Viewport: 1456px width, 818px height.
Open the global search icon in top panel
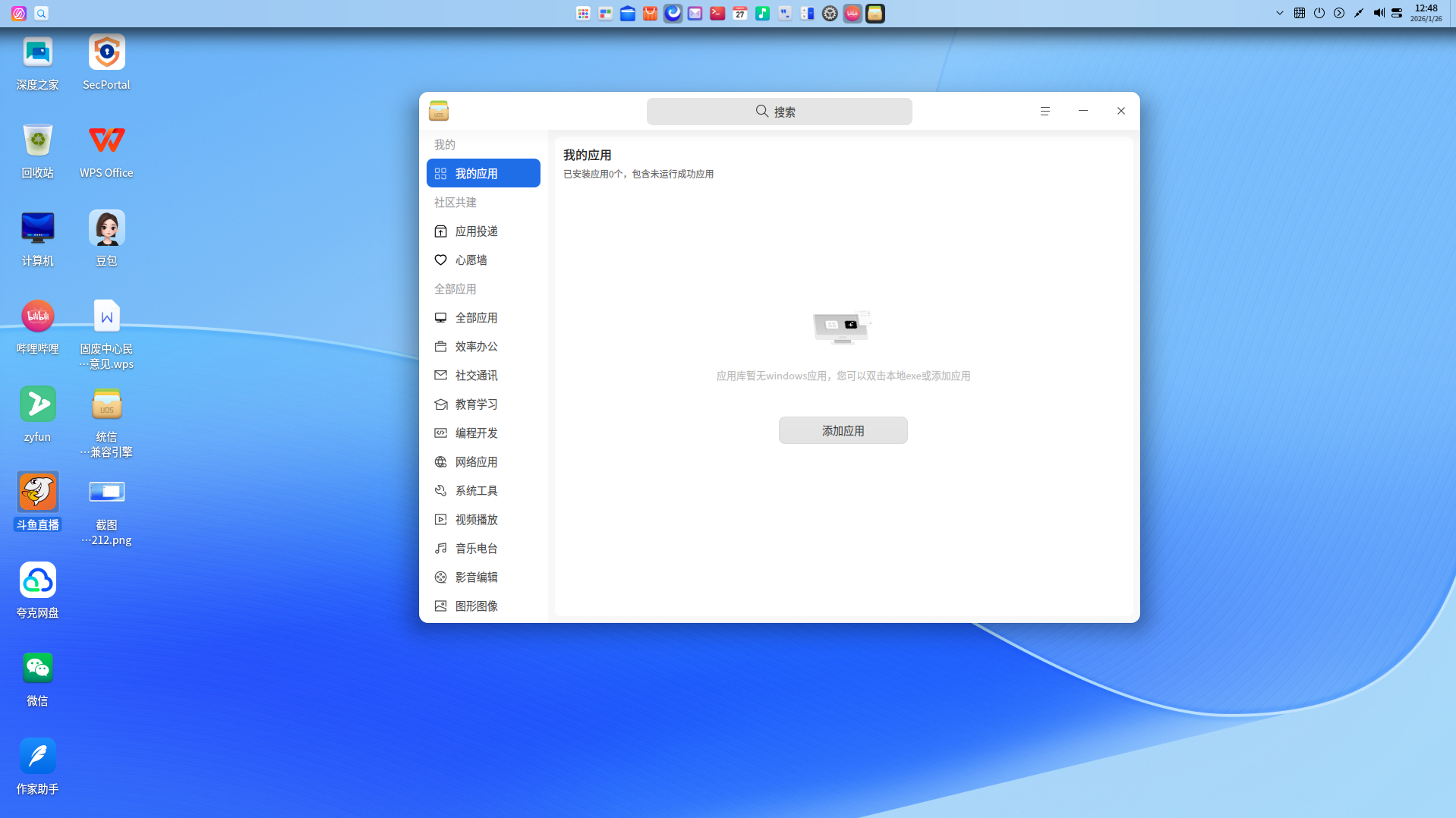(42, 14)
